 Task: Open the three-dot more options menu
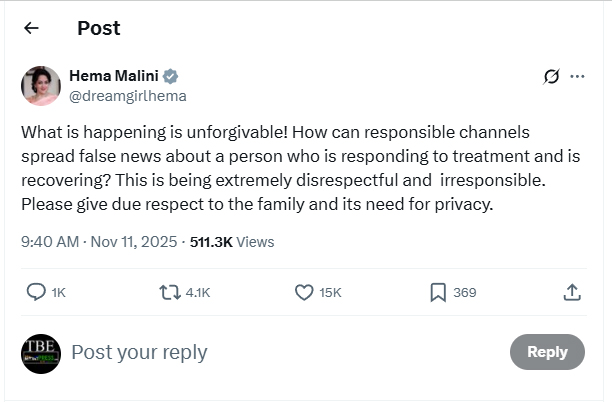577,77
